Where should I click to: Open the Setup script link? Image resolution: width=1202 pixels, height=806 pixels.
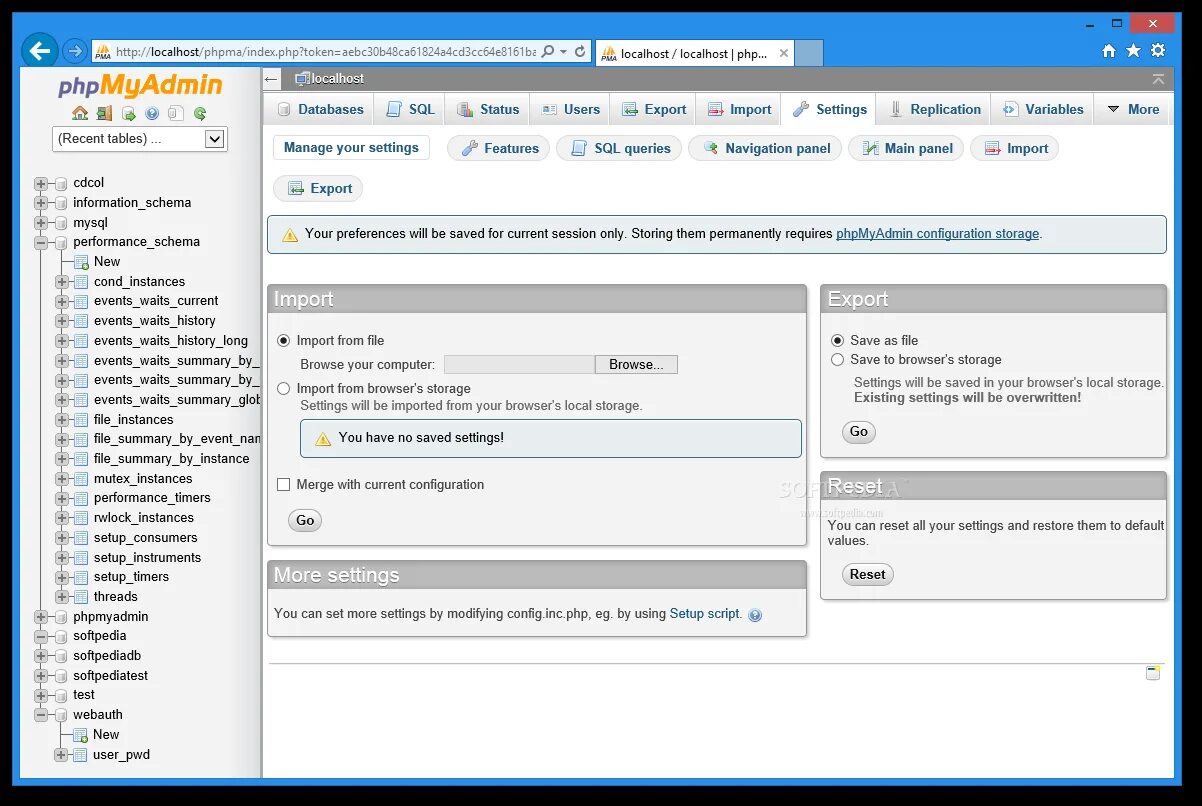point(705,614)
